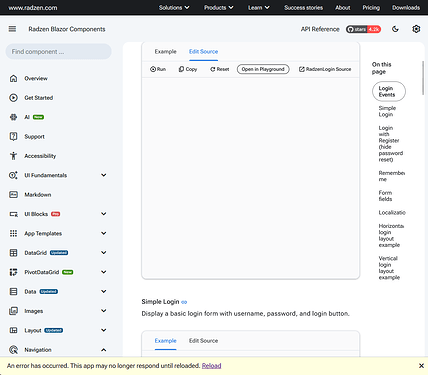Click the PivotDataGrid icon
The height and width of the screenshot is (375, 428).
[13, 272]
